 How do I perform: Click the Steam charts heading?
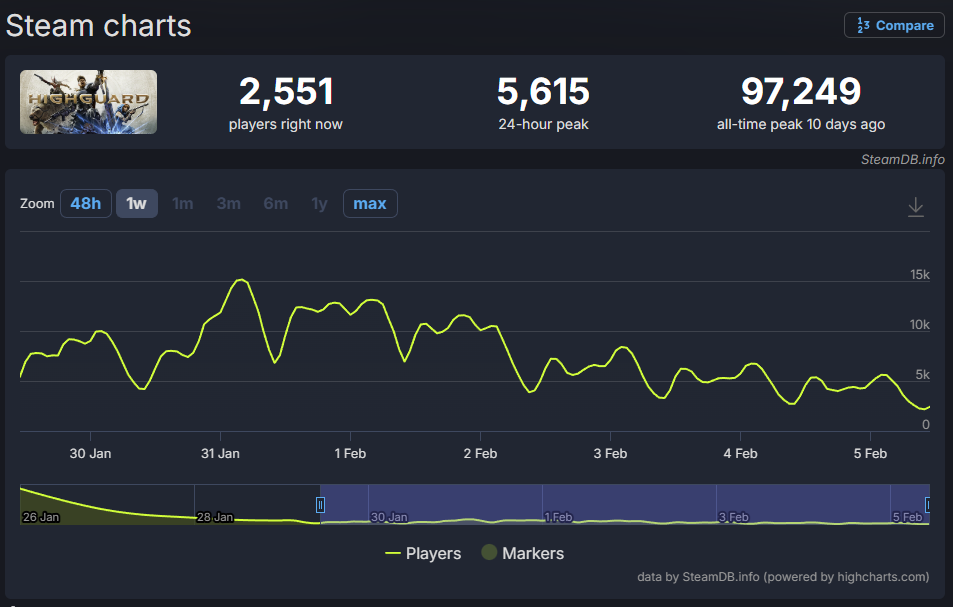(x=98, y=26)
